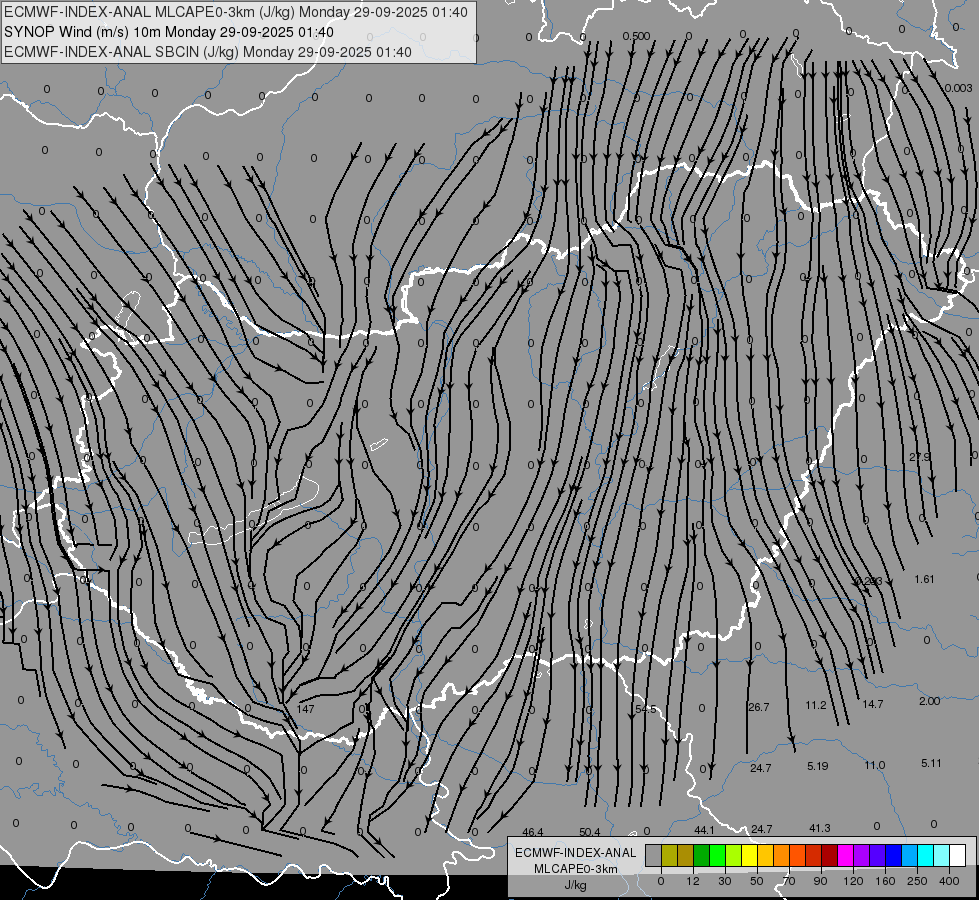This screenshot has height=900, width=979.
Task: Click the map value 0.500 near the top
Action: pyautogui.click(x=634, y=36)
